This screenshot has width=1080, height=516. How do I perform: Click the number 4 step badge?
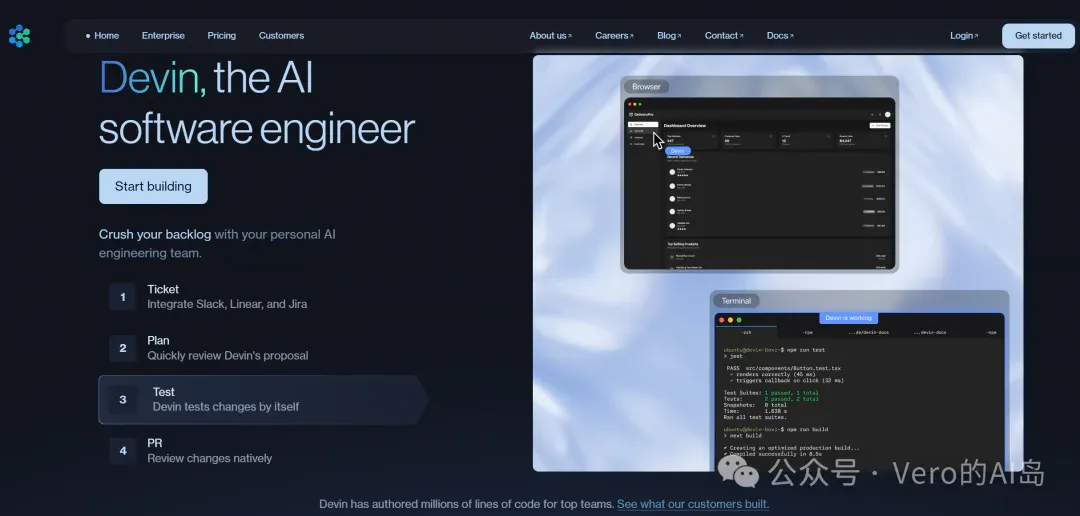pyautogui.click(x=123, y=451)
